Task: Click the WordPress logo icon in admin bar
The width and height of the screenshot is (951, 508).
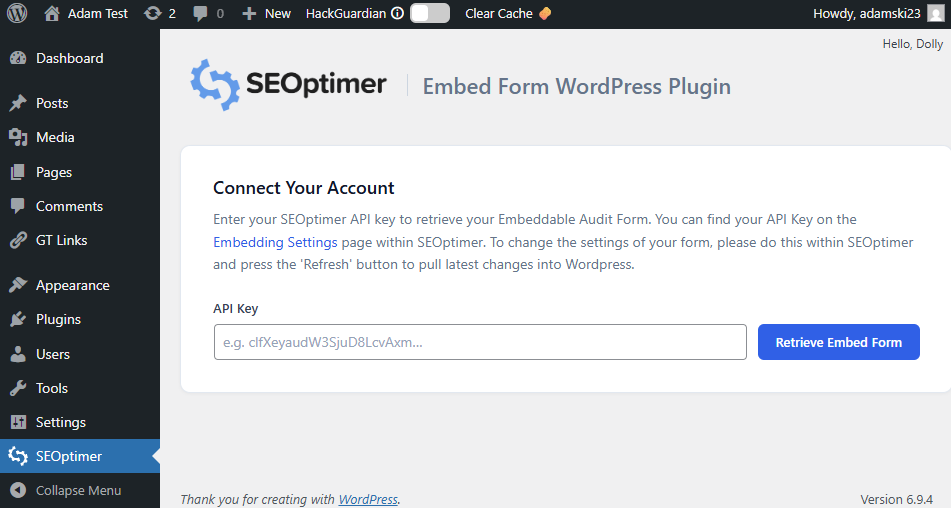Action: (17, 13)
